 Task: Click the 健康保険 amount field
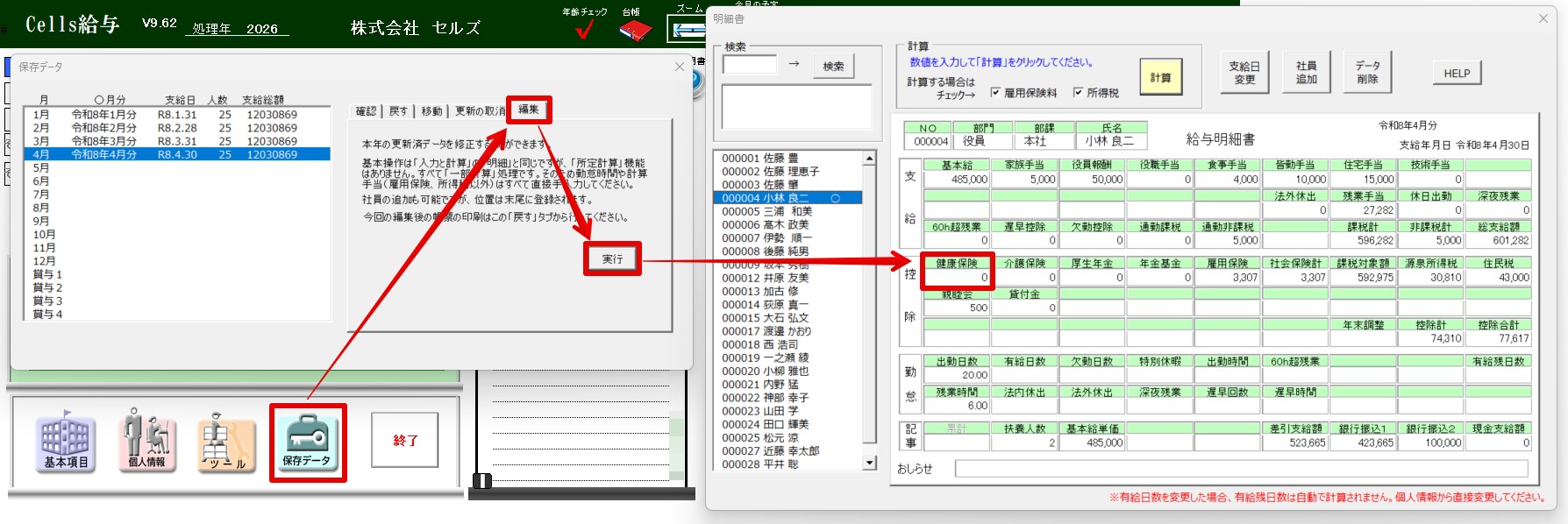pos(956,278)
